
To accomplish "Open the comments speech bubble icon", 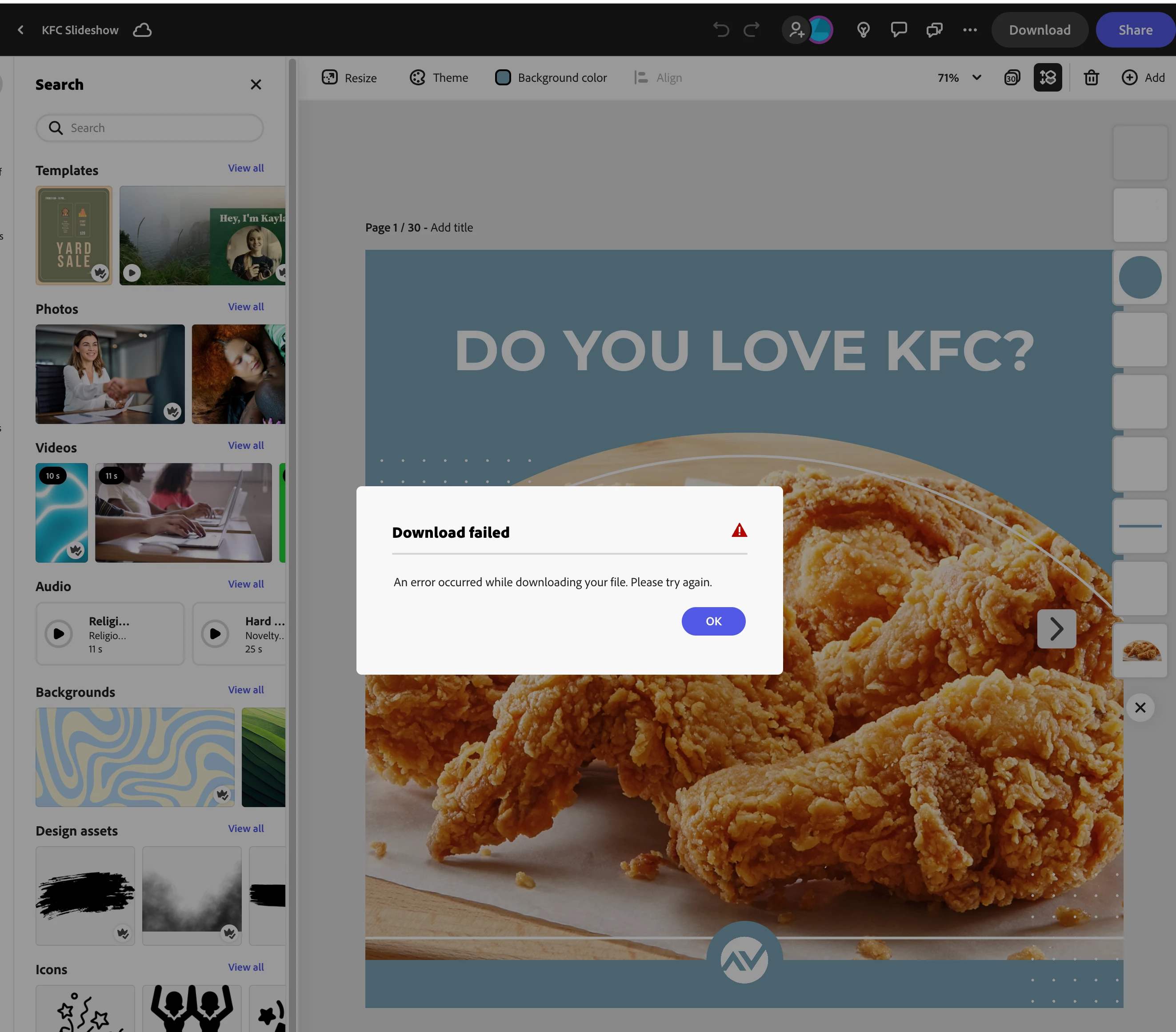I will point(899,30).
